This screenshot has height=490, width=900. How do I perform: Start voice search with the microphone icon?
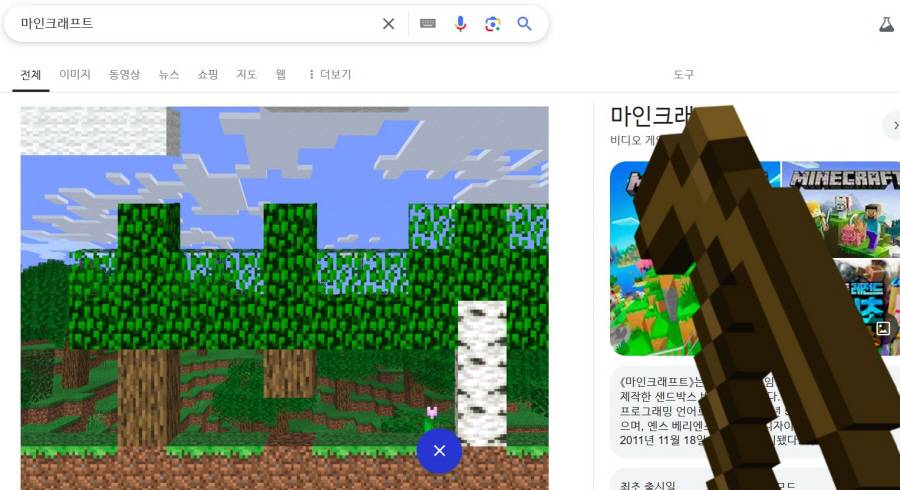(x=460, y=24)
